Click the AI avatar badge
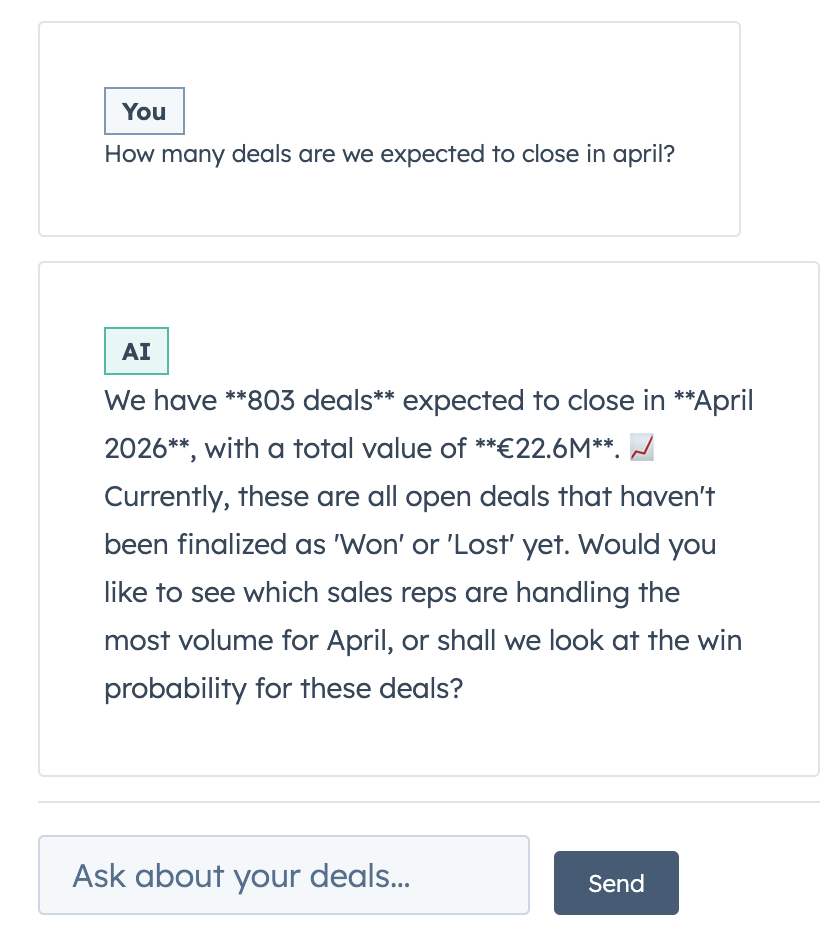 136,351
